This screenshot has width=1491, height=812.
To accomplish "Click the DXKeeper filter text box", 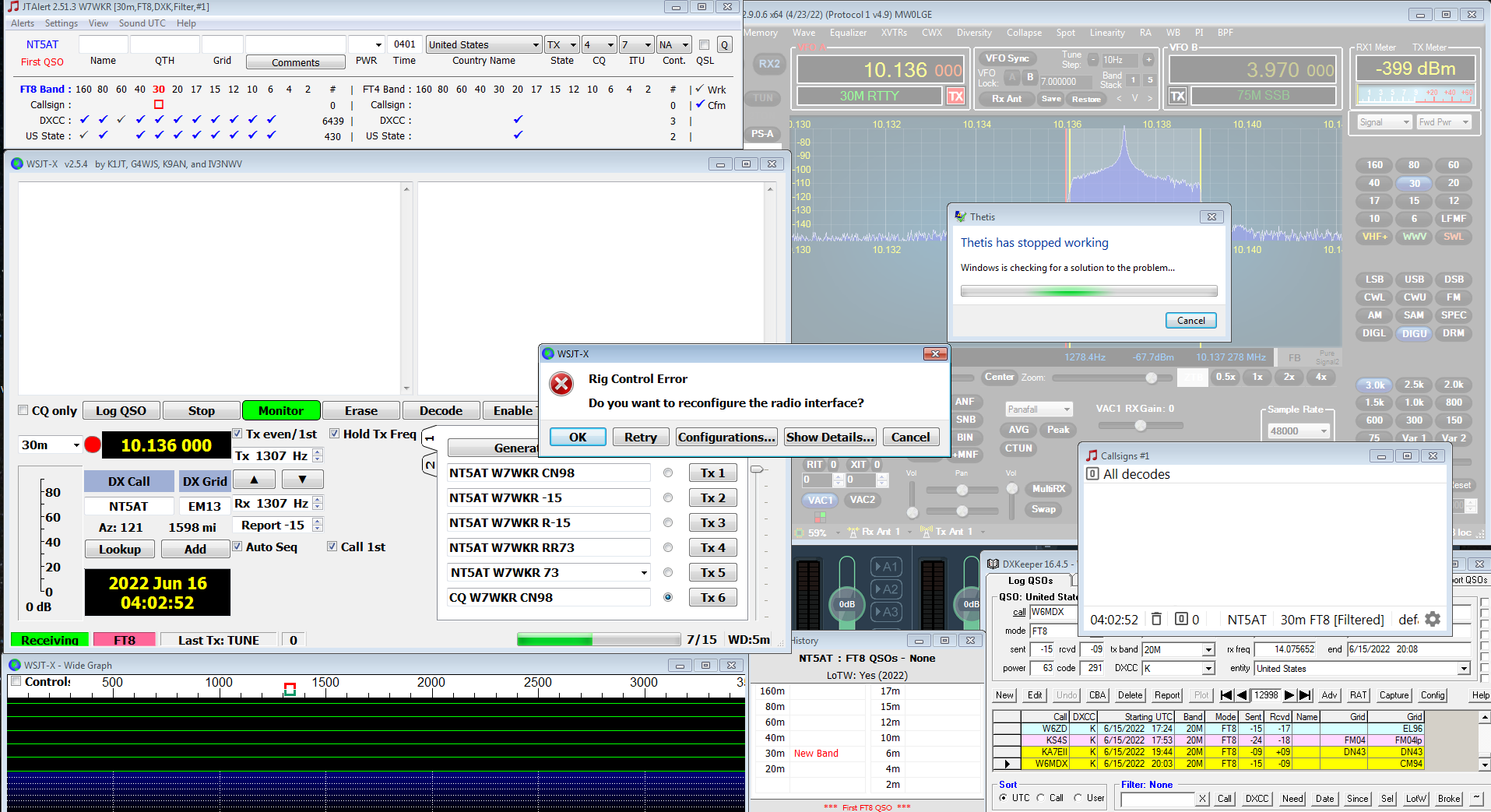I will [1157, 799].
